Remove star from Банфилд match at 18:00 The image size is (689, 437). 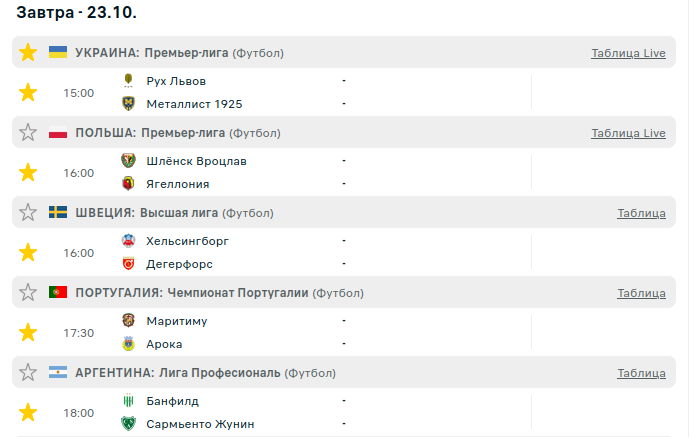click(28, 412)
